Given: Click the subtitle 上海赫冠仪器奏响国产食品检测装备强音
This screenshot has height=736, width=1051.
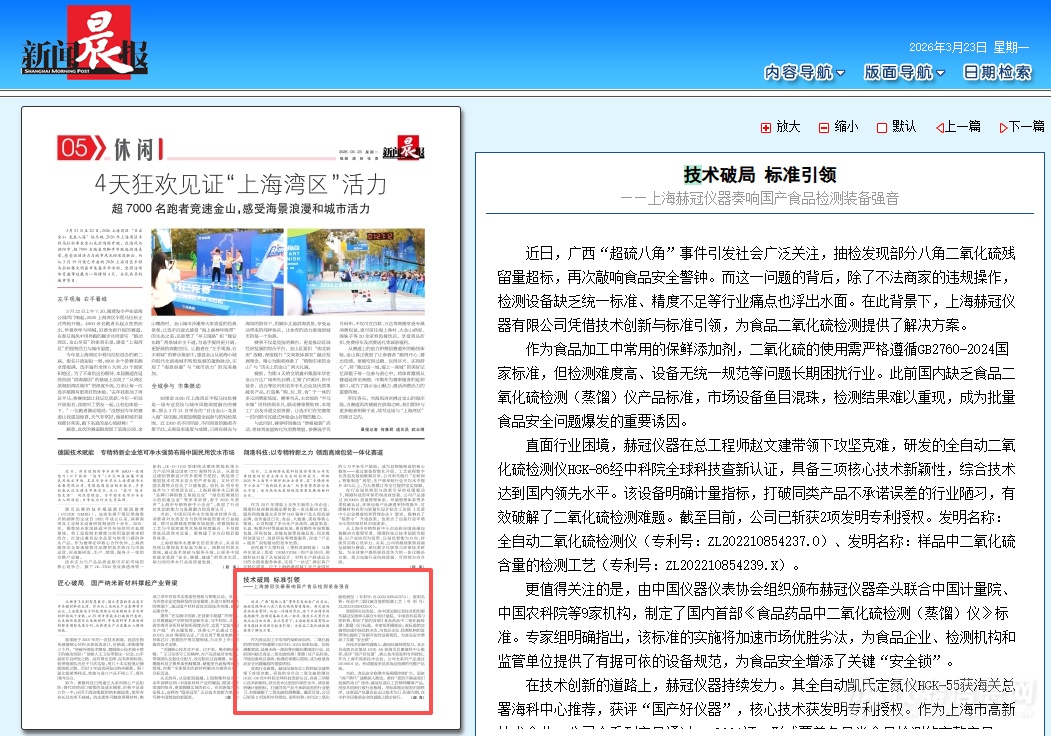Looking at the screenshot, I should click(x=760, y=199).
